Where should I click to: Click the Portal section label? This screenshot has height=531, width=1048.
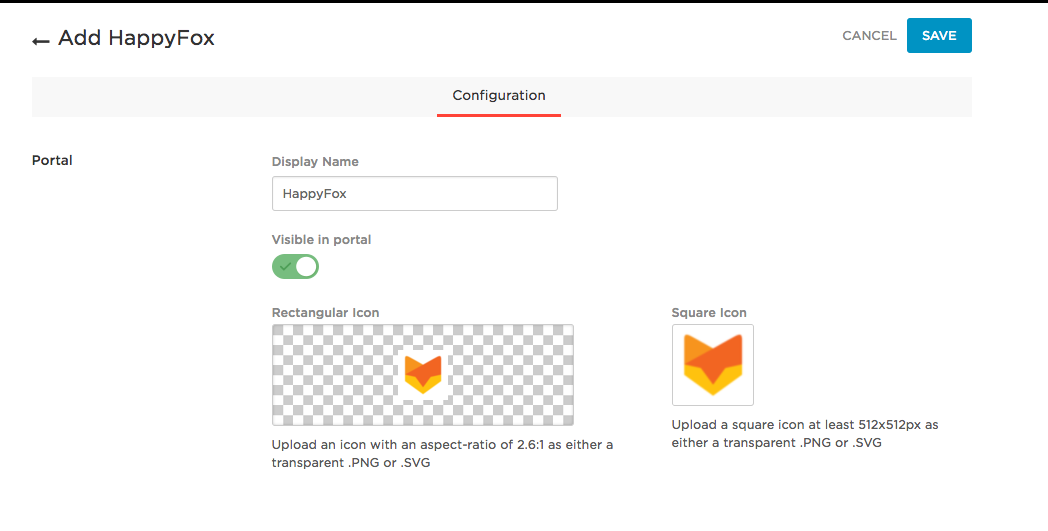tap(52, 160)
